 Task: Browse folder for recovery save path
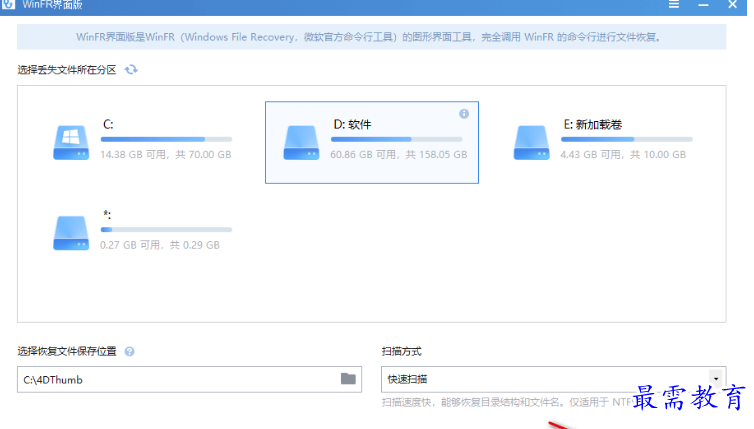[x=348, y=379]
